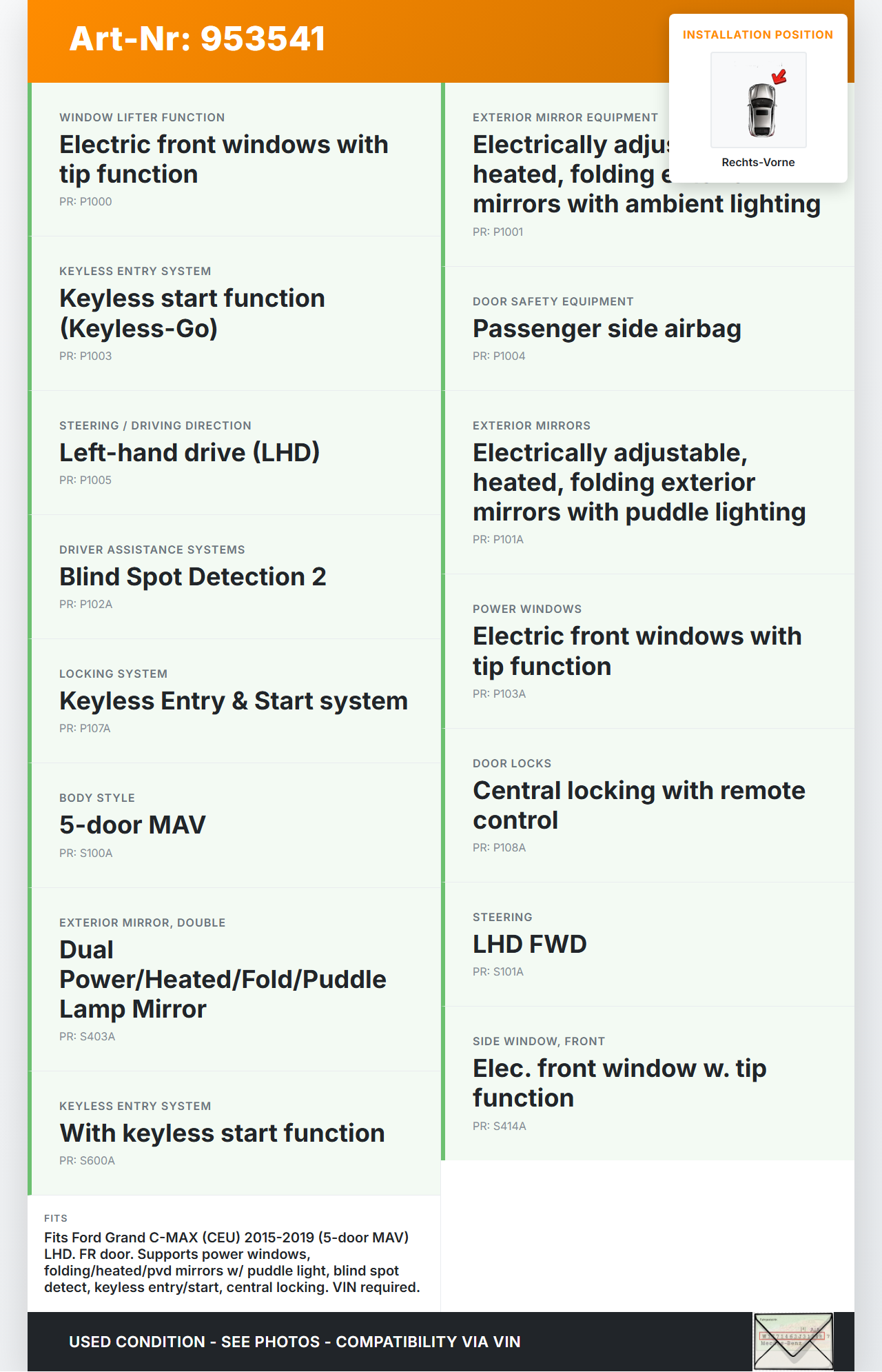
Task: Click the envelope VIN icon in footer
Action: pyautogui.click(x=793, y=1341)
